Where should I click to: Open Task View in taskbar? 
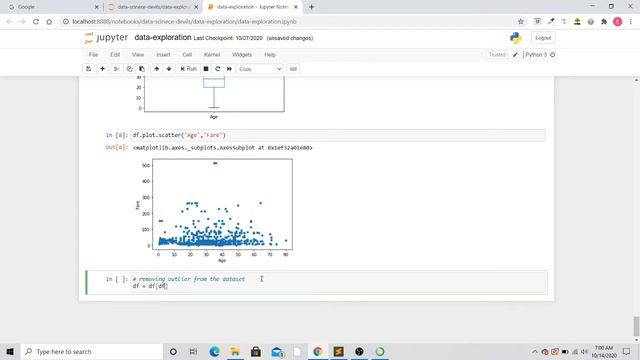click(x=193, y=351)
